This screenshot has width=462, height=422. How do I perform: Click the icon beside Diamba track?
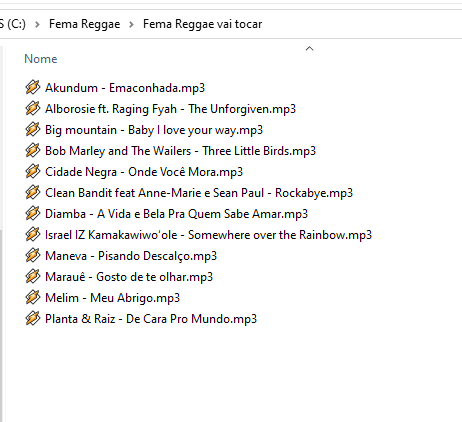click(32, 214)
